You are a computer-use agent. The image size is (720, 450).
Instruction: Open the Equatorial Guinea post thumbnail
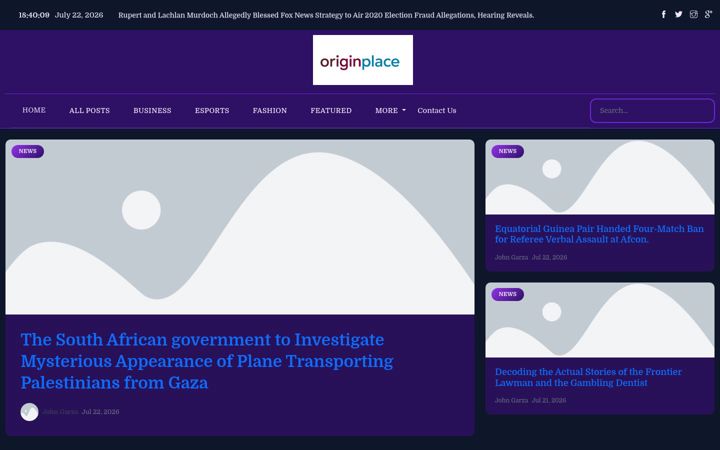(600, 177)
